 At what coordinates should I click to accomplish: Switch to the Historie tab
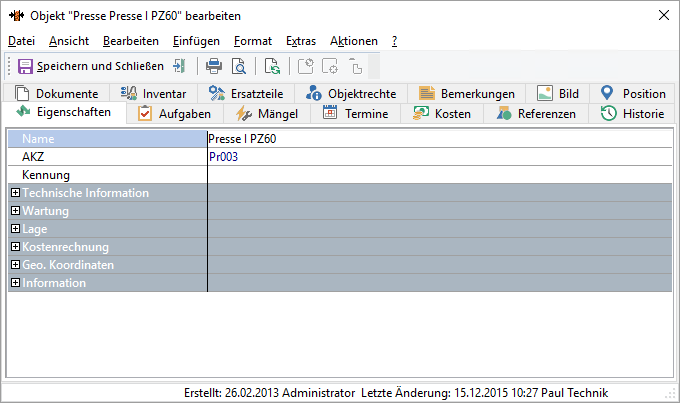pos(632,114)
